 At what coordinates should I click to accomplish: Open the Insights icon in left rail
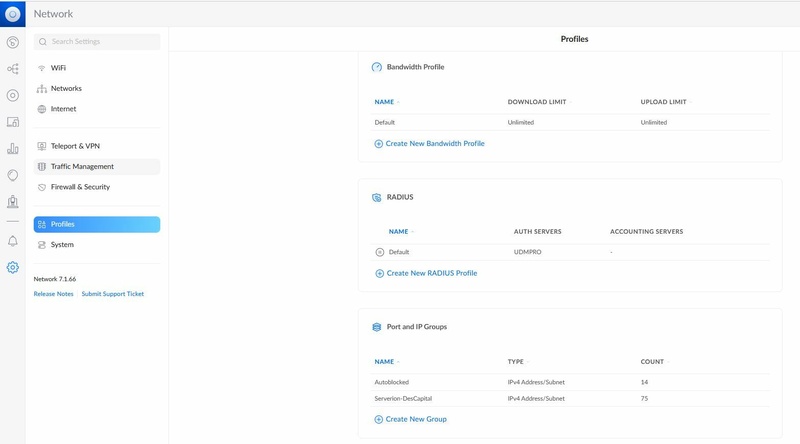(13, 175)
